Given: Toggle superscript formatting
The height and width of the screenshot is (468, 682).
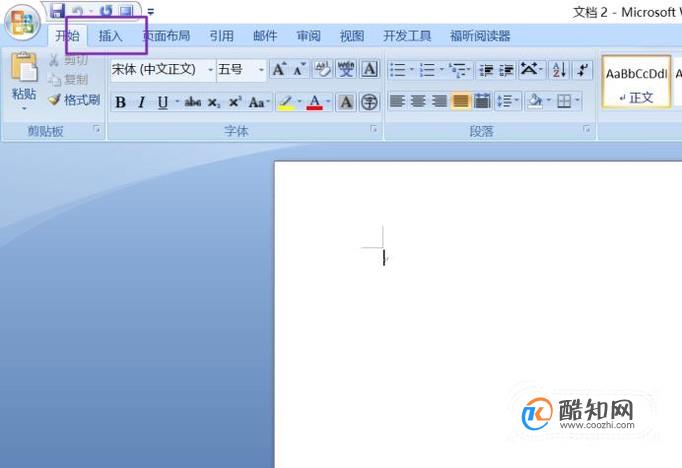Looking at the screenshot, I should (235, 103).
